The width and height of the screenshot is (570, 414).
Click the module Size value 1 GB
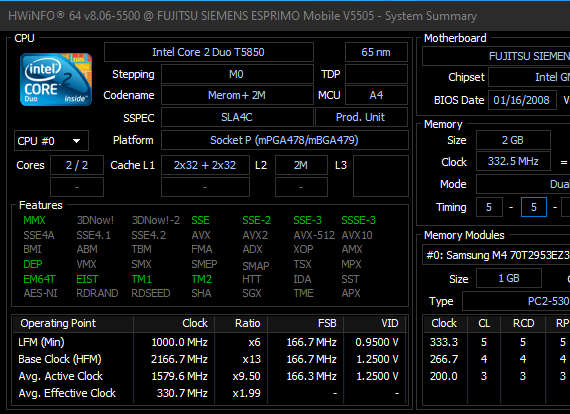click(x=509, y=278)
